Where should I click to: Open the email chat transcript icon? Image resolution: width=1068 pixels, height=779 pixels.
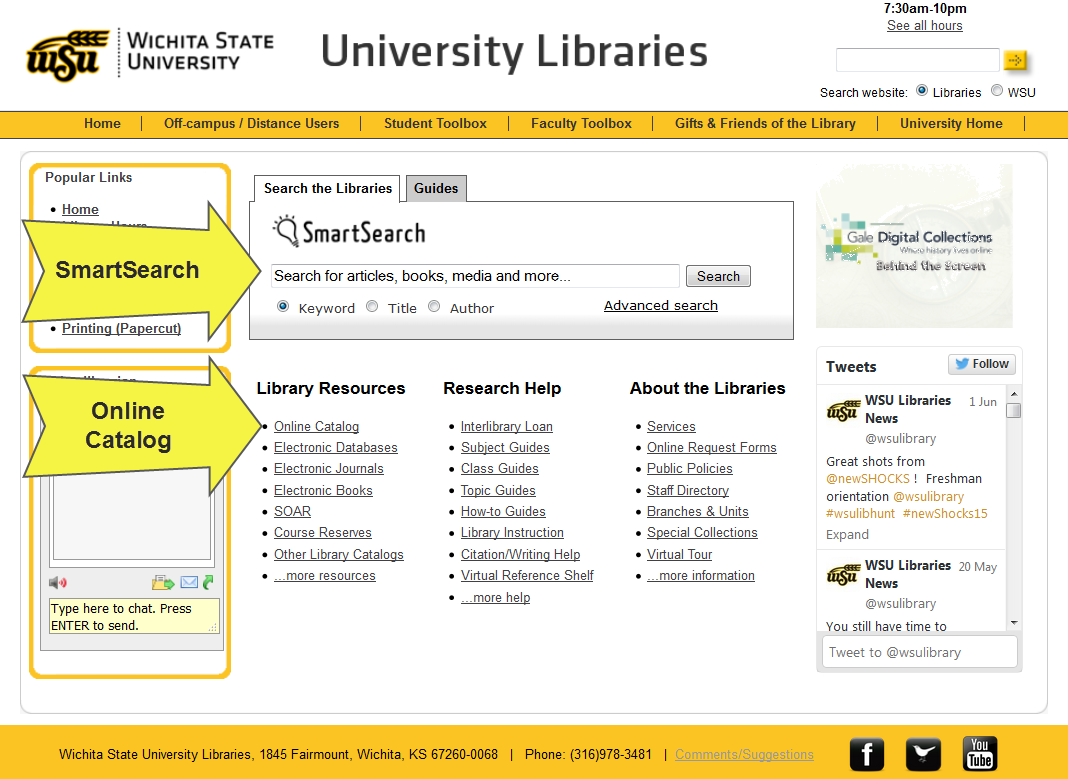[x=191, y=581]
